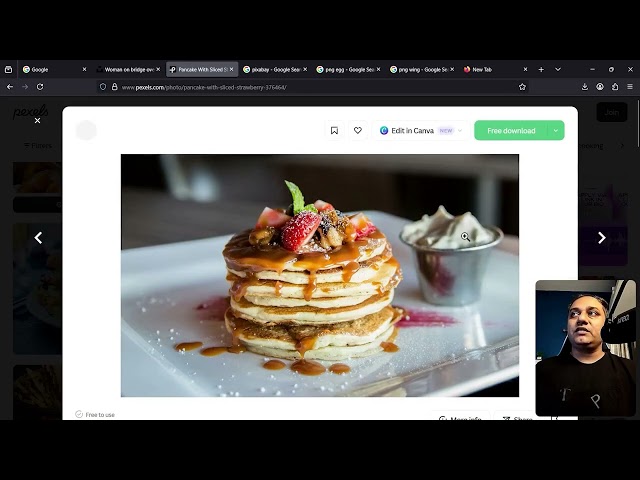Screen dimensions: 640x480
Task: Save photo to collection with bookmark icon
Action: (x=334, y=131)
